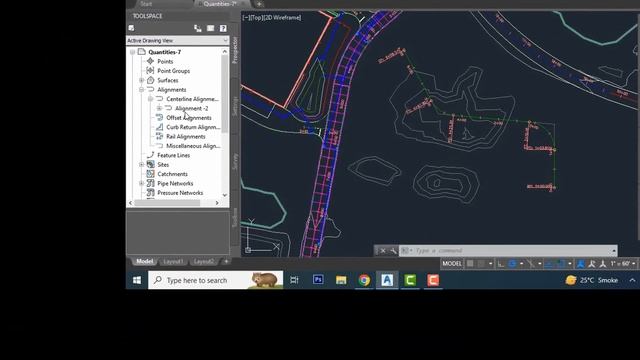Image resolution: width=640 pixels, height=360 pixels.
Task: Click the Offset Alignments icon
Action: [159, 118]
